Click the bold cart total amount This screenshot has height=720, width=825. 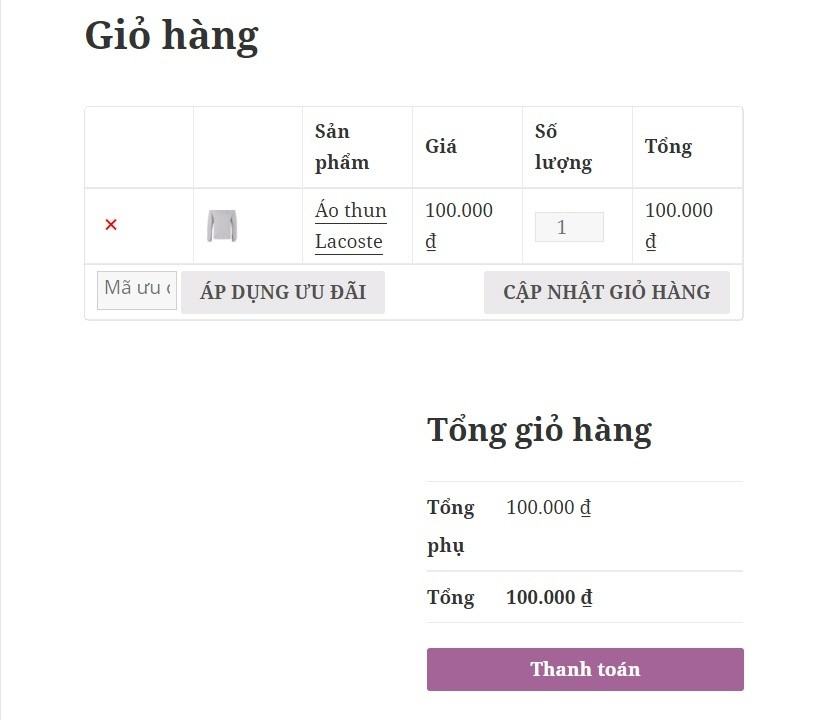(x=549, y=598)
